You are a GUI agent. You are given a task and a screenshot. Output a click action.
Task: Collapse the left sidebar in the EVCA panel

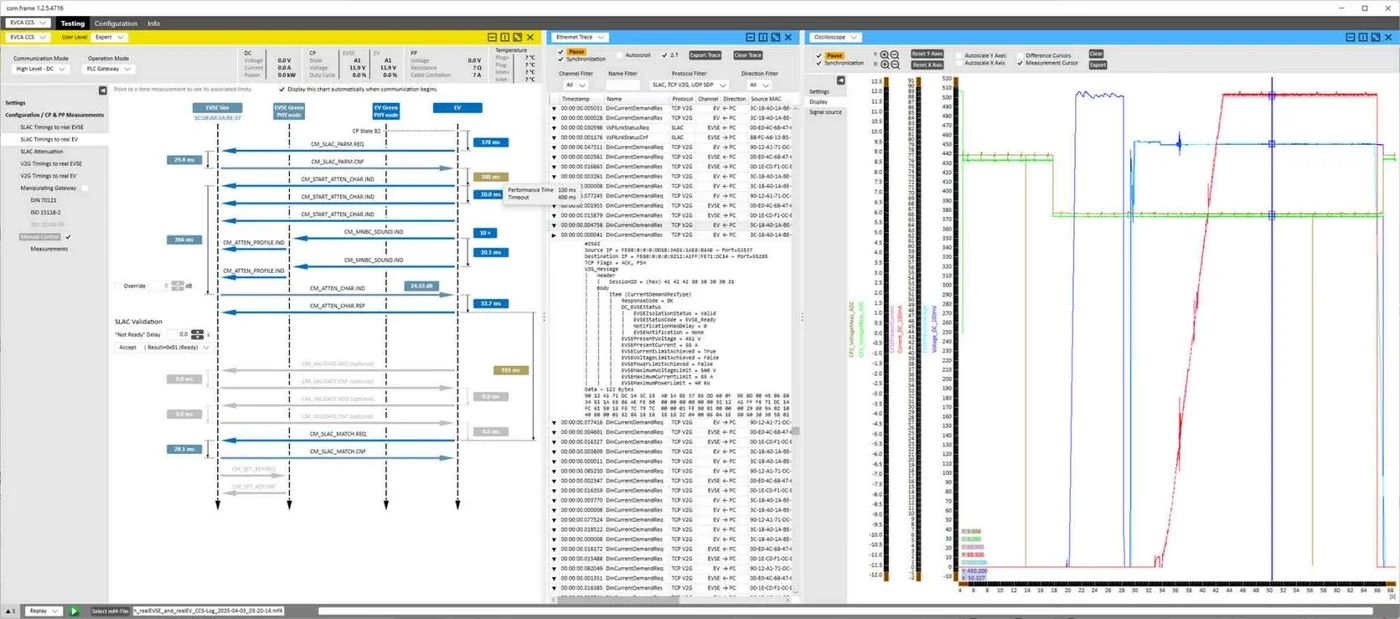click(x=103, y=90)
